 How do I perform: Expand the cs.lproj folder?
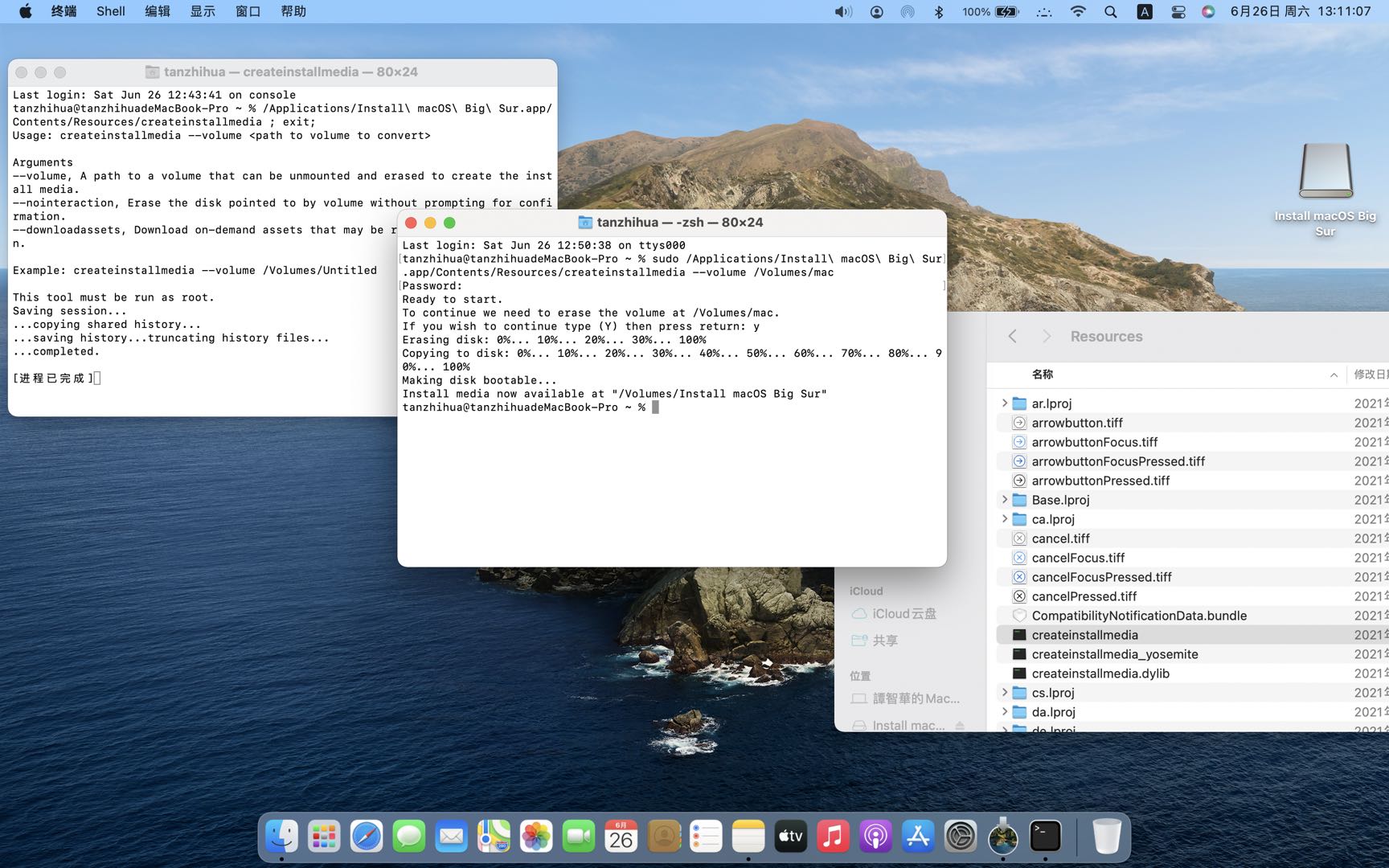pyautogui.click(x=1004, y=692)
